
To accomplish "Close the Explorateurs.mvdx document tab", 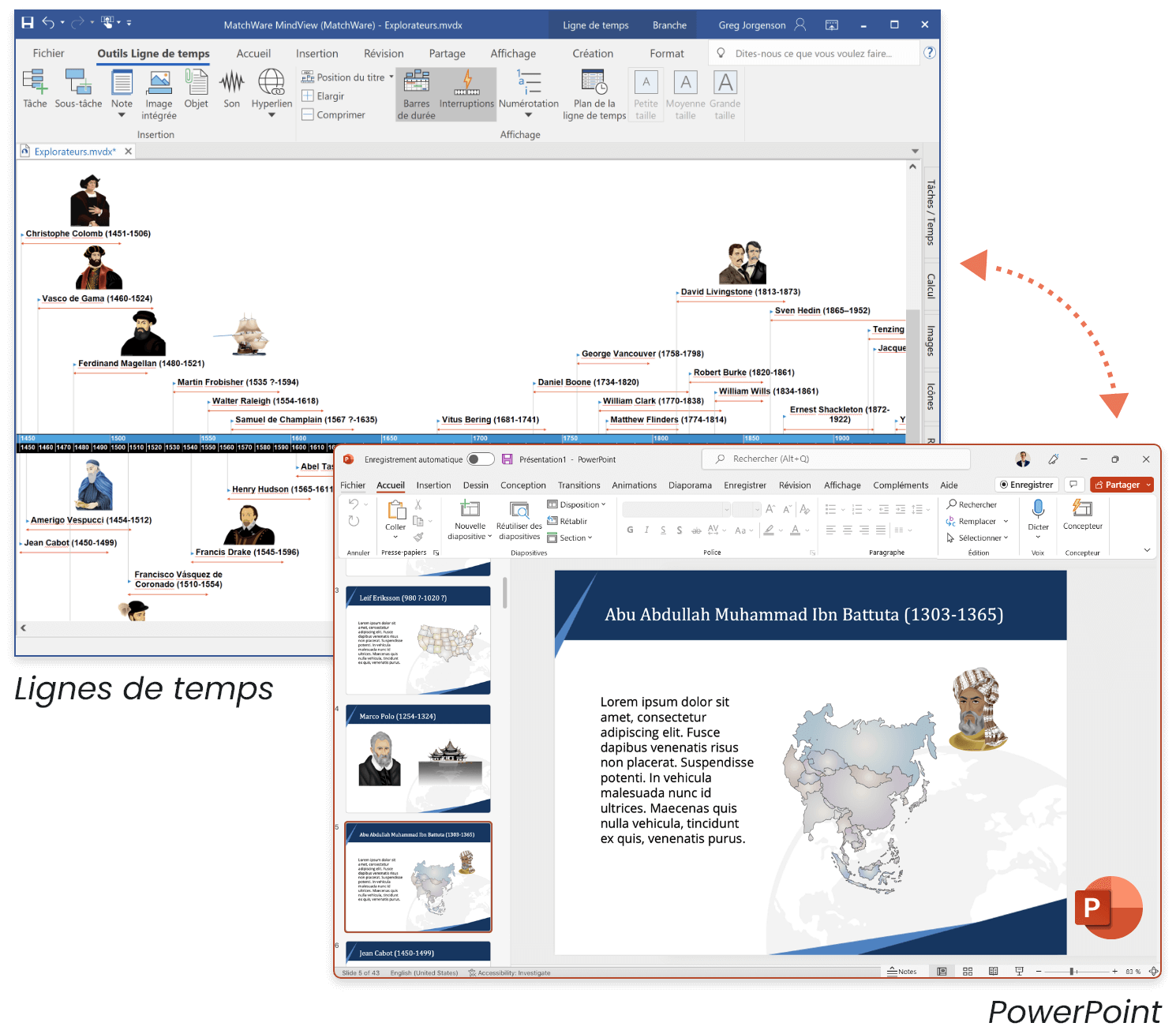I will [x=128, y=151].
